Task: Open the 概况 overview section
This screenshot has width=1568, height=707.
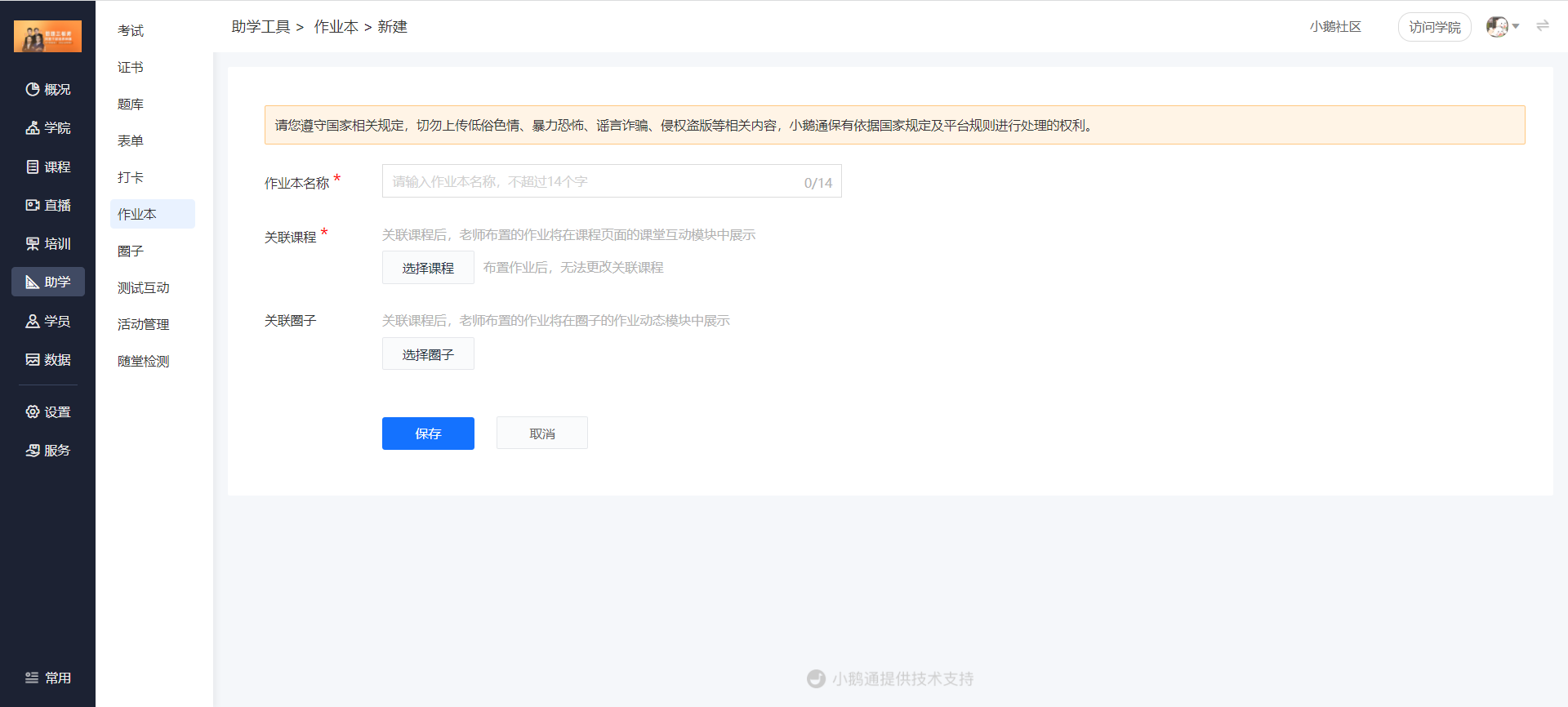Action: pos(48,89)
